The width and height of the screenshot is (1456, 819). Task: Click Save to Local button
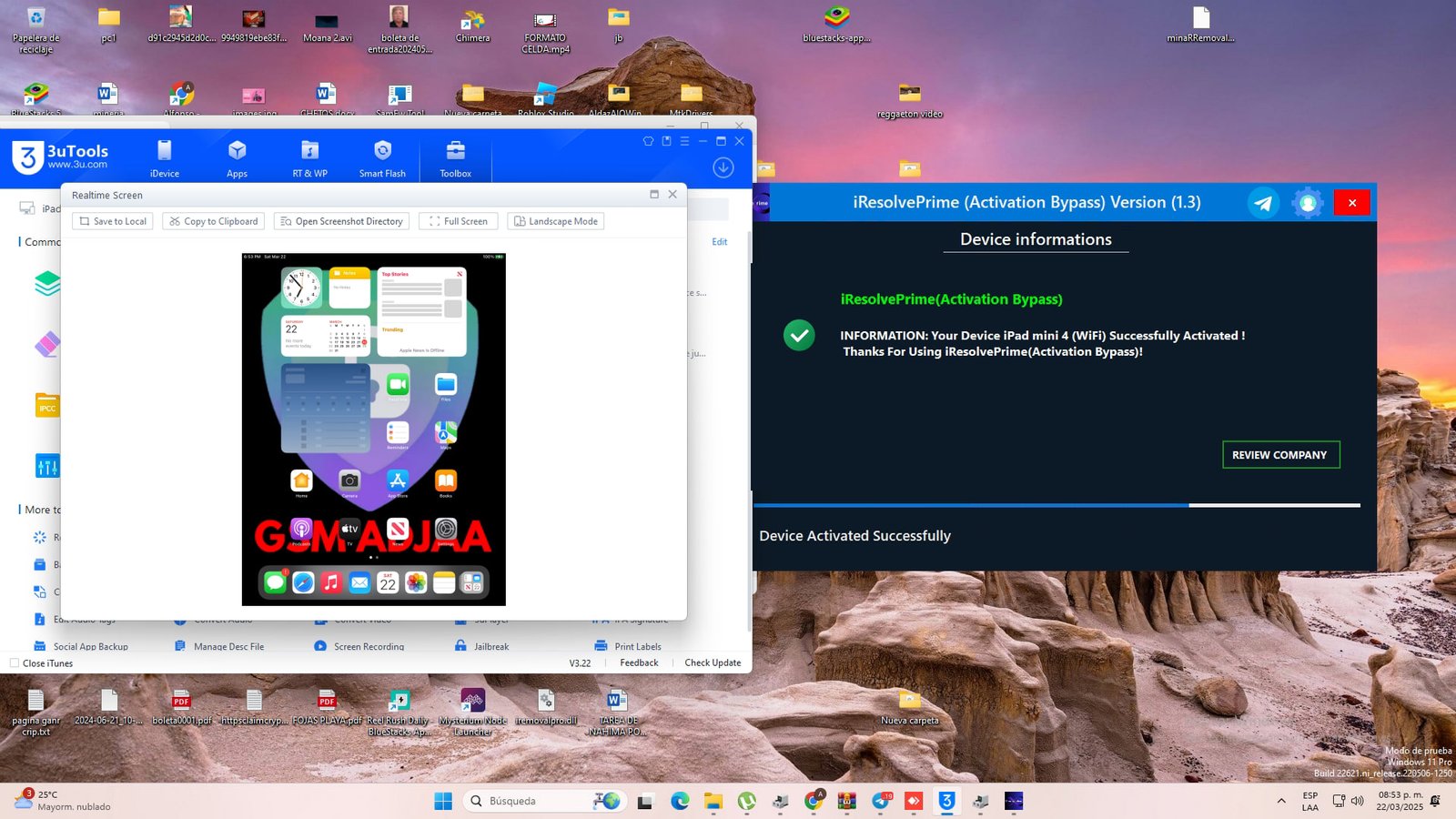click(x=112, y=221)
